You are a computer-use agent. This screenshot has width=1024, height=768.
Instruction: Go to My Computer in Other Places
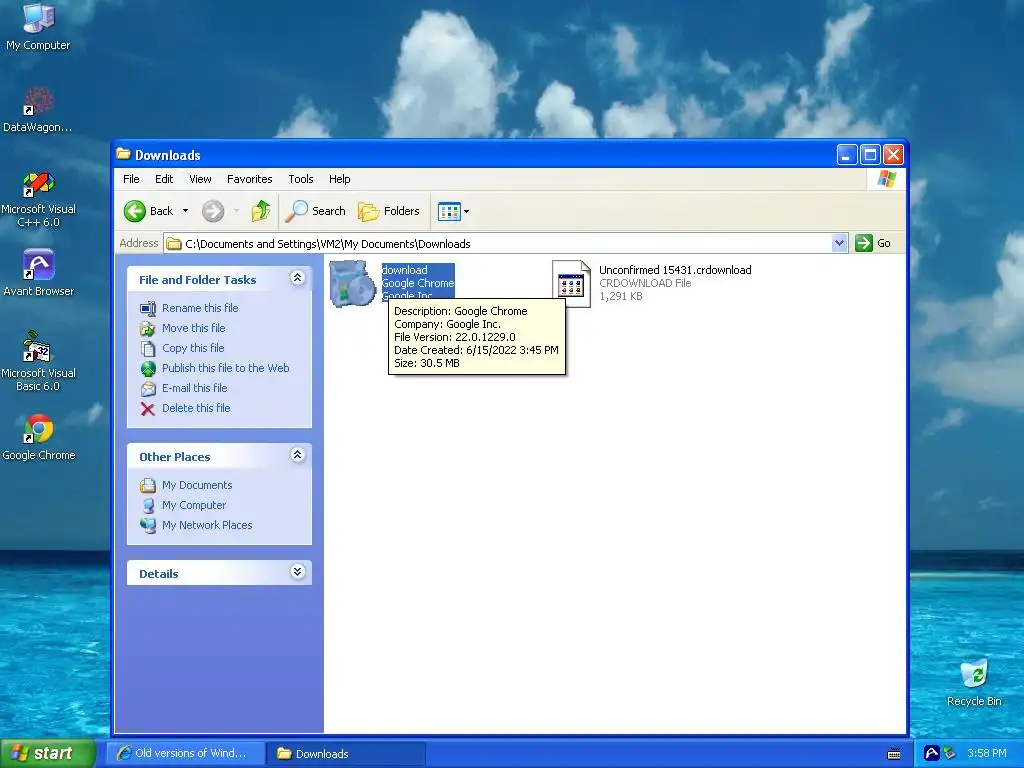click(x=194, y=505)
